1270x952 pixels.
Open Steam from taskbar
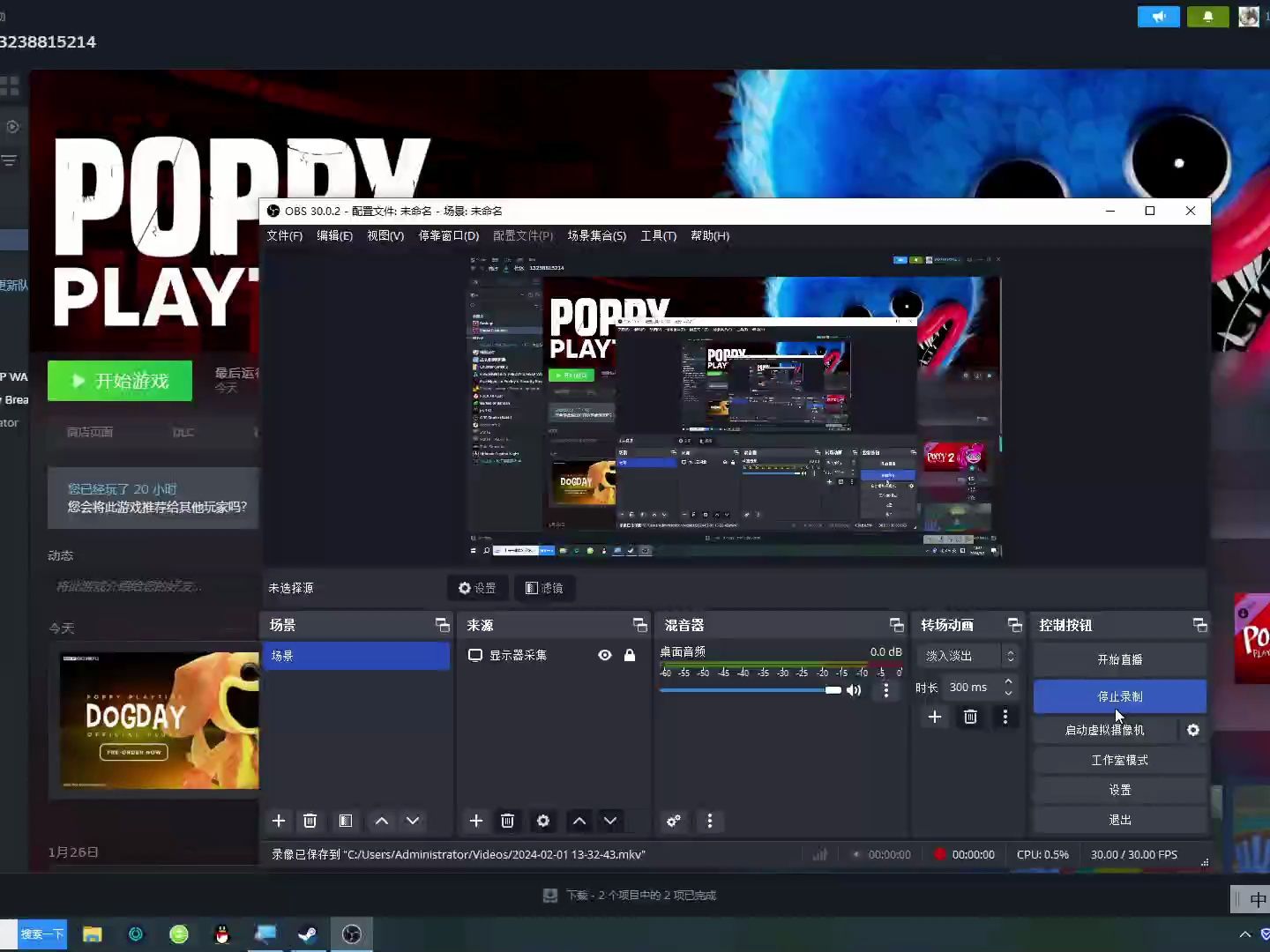(308, 934)
